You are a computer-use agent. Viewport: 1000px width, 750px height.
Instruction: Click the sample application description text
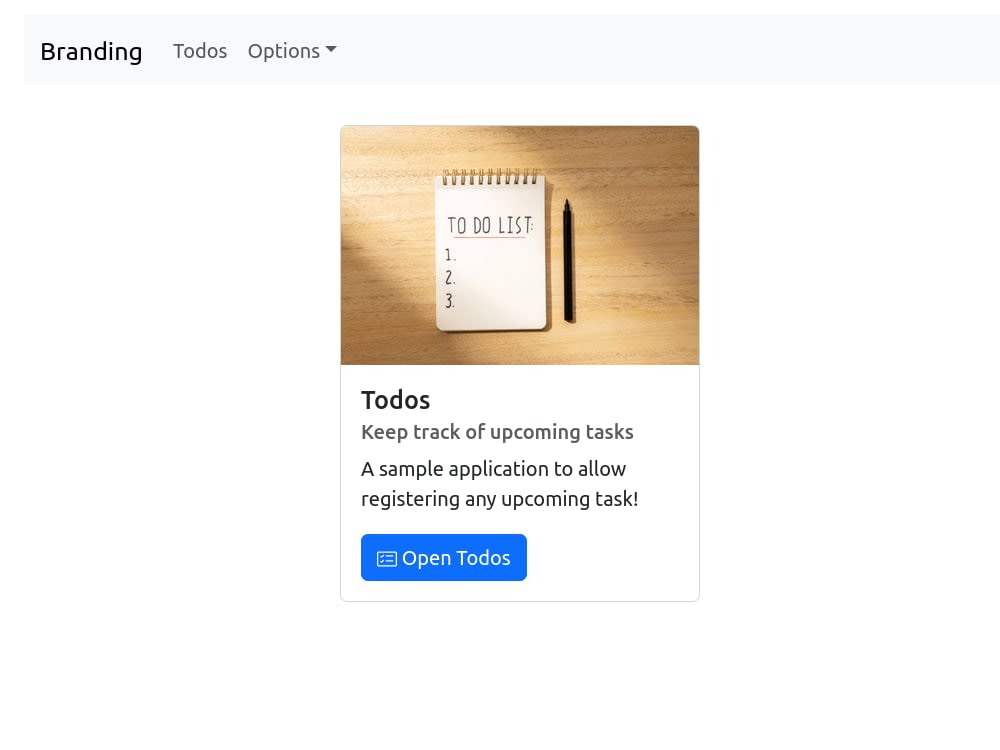pyautogui.click(x=499, y=483)
